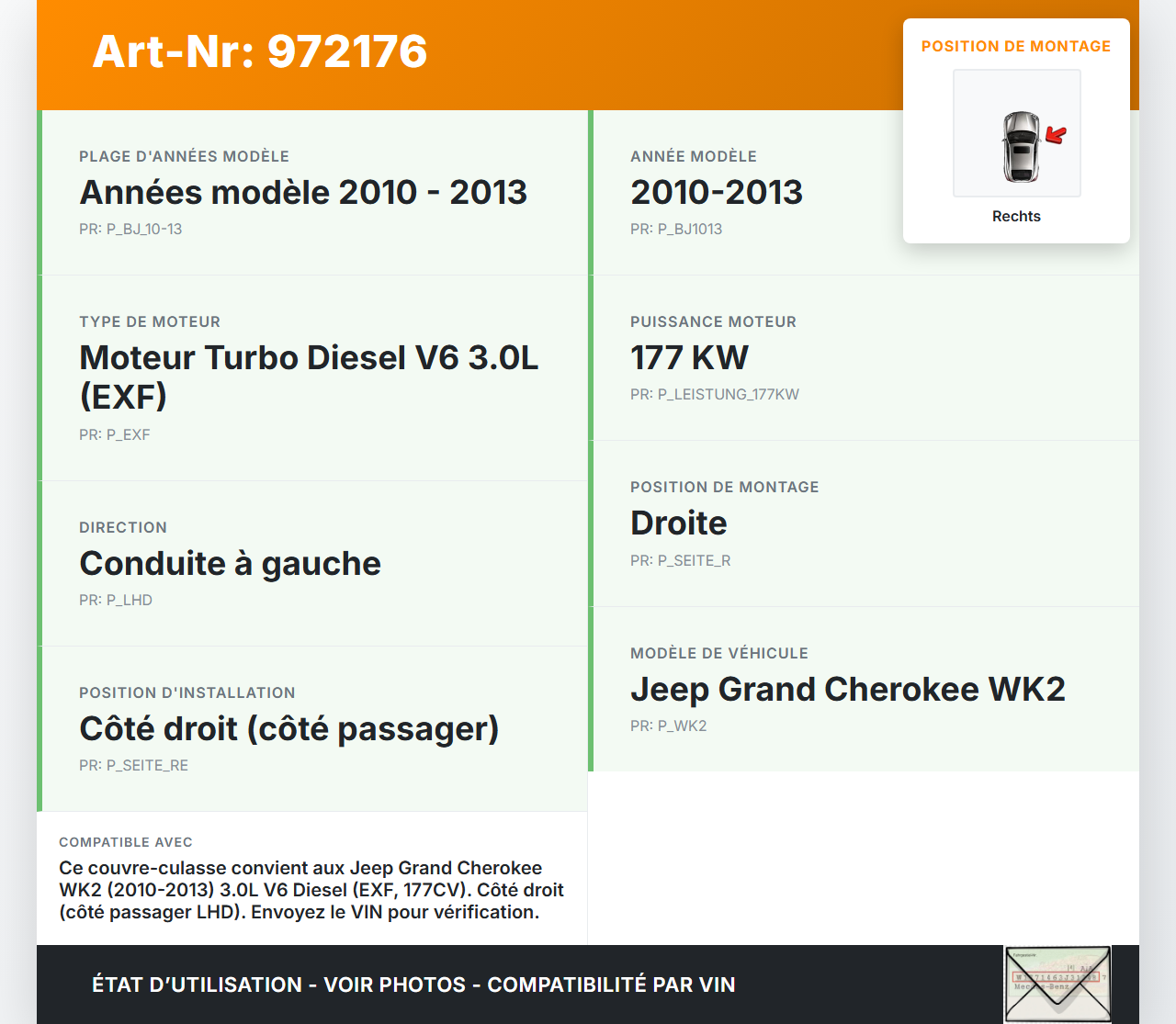The height and width of the screenshot is (1024, 1176).
Task: Expand the TYPE DE MOTEUR panel
Action: coord(308,377)
